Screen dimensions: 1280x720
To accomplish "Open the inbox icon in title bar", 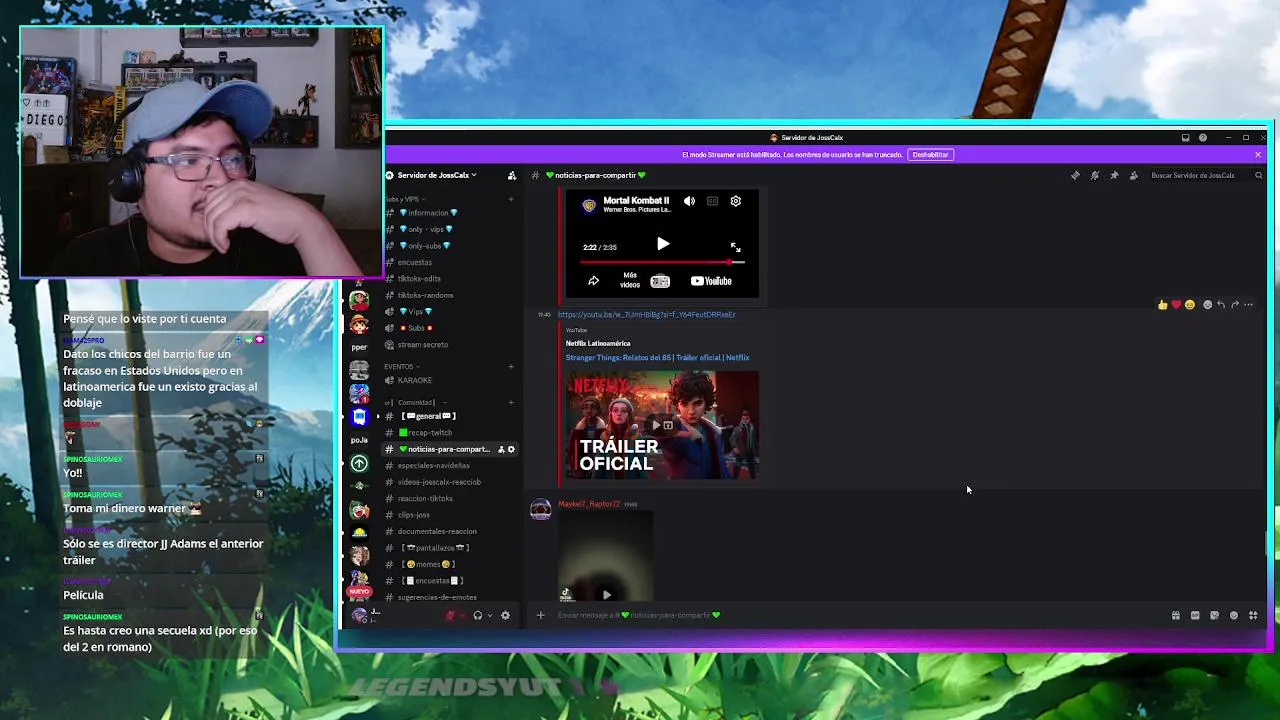I will tap(1185, 137).
